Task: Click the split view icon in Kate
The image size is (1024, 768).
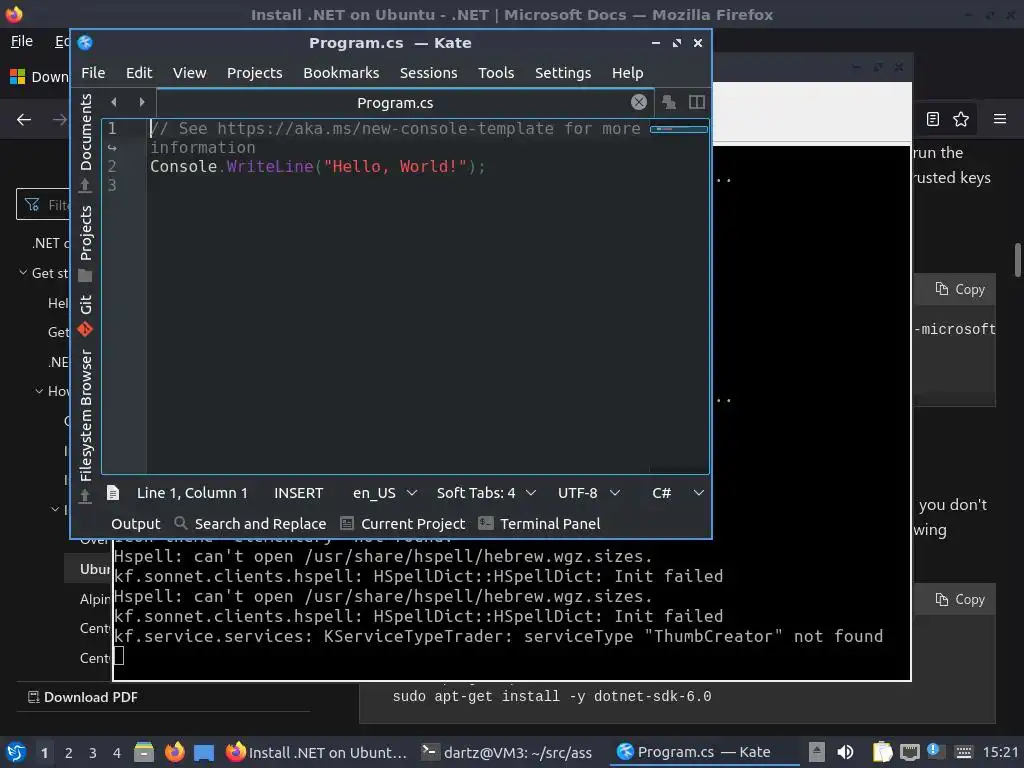Action: 697,102
